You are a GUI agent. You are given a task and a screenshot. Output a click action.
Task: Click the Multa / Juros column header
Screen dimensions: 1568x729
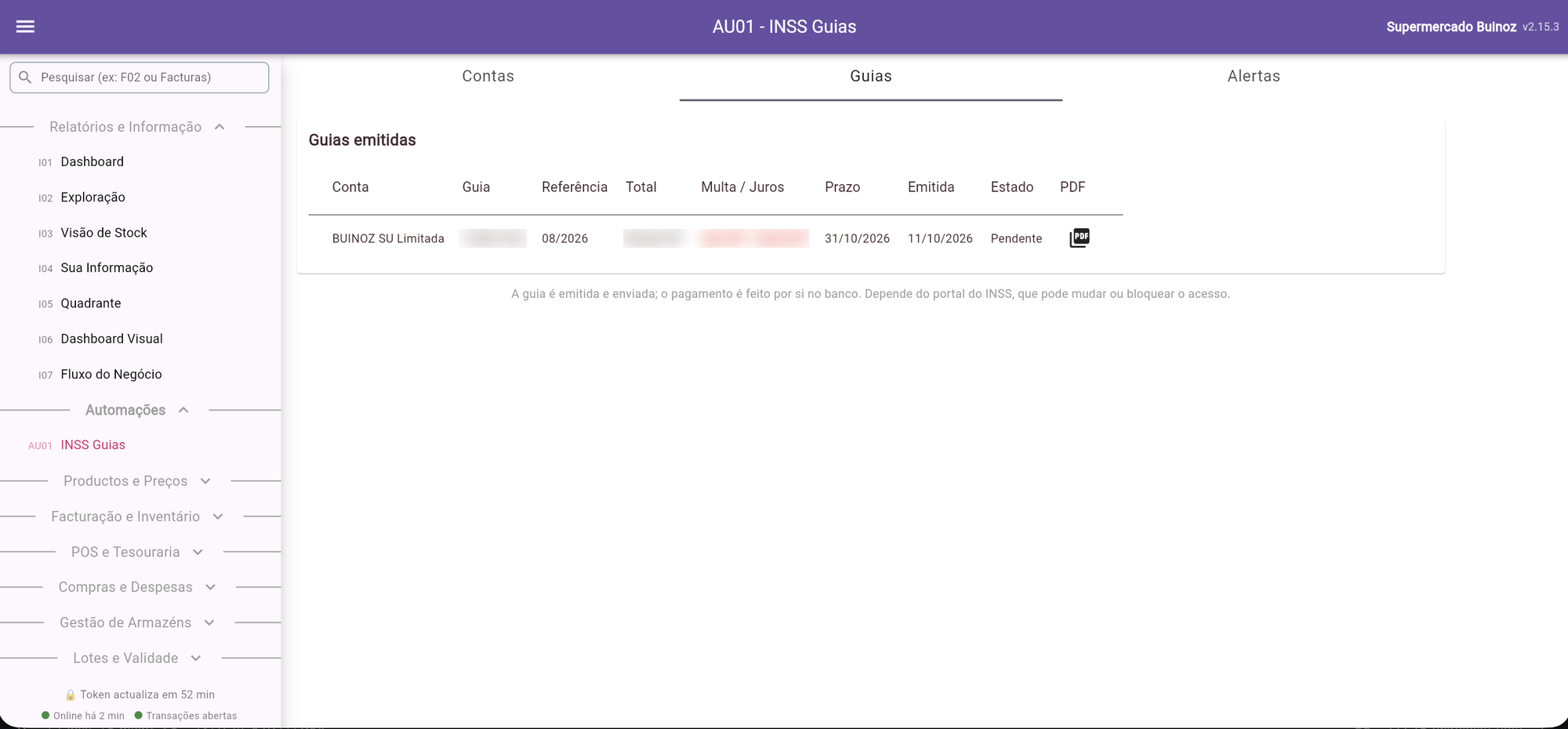point(742,187)
